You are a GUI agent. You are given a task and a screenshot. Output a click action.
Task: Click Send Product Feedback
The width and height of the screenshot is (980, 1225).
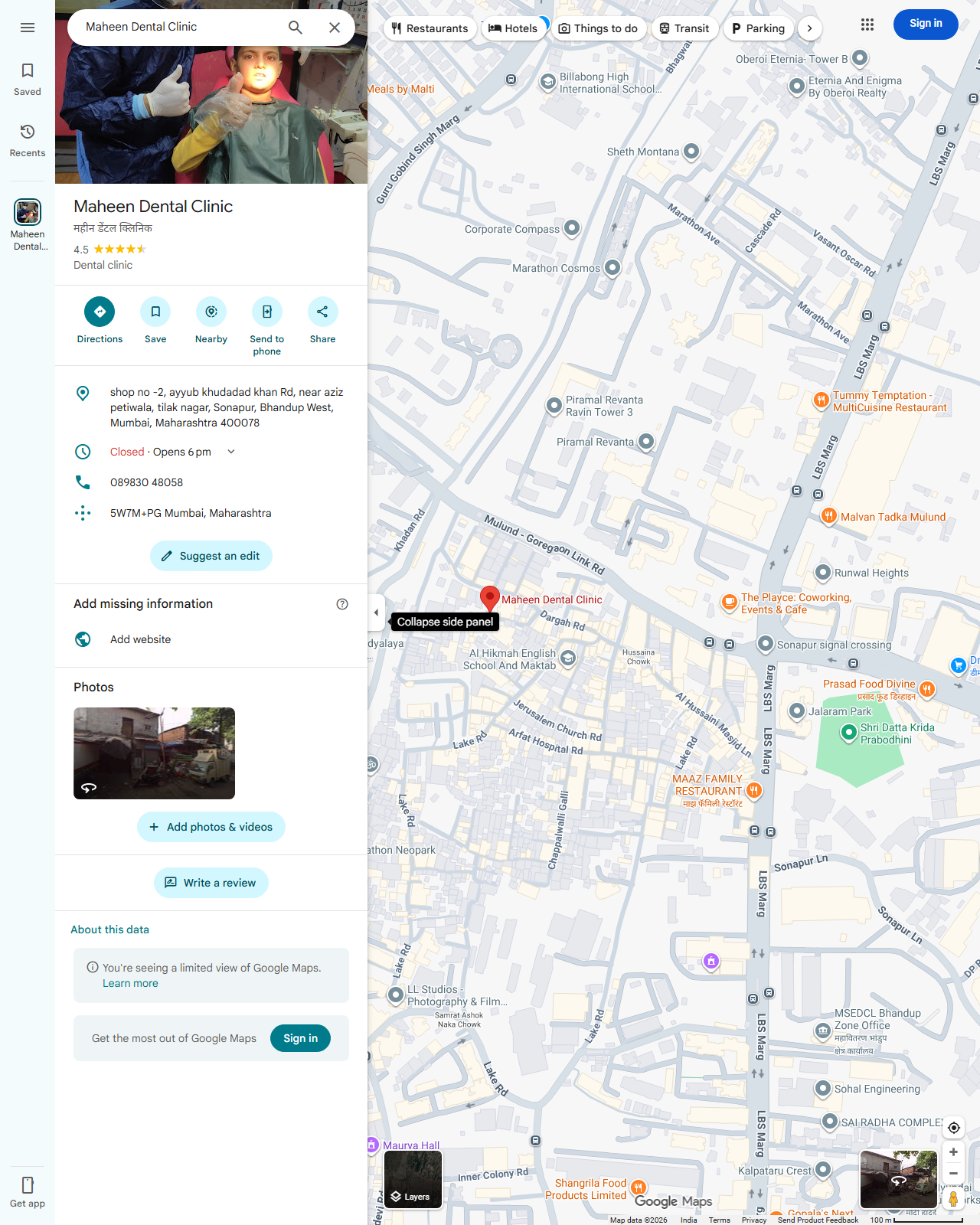coord(818,1220)
